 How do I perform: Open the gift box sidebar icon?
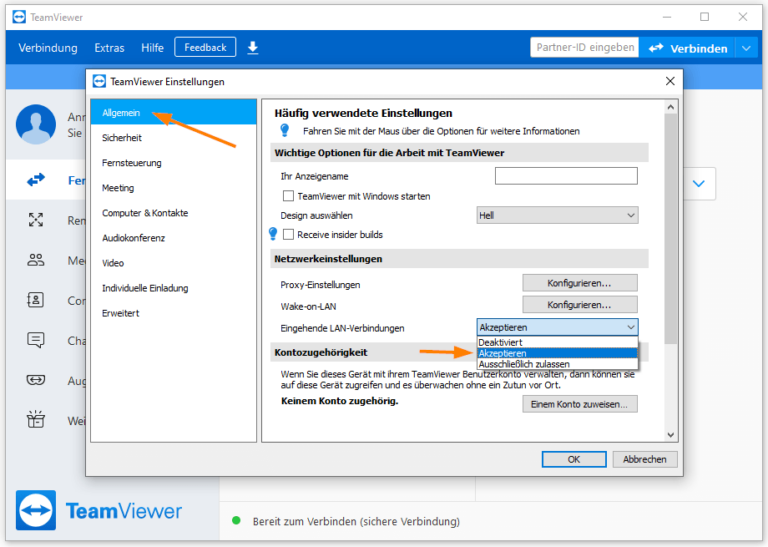click(x=36, y=420)
